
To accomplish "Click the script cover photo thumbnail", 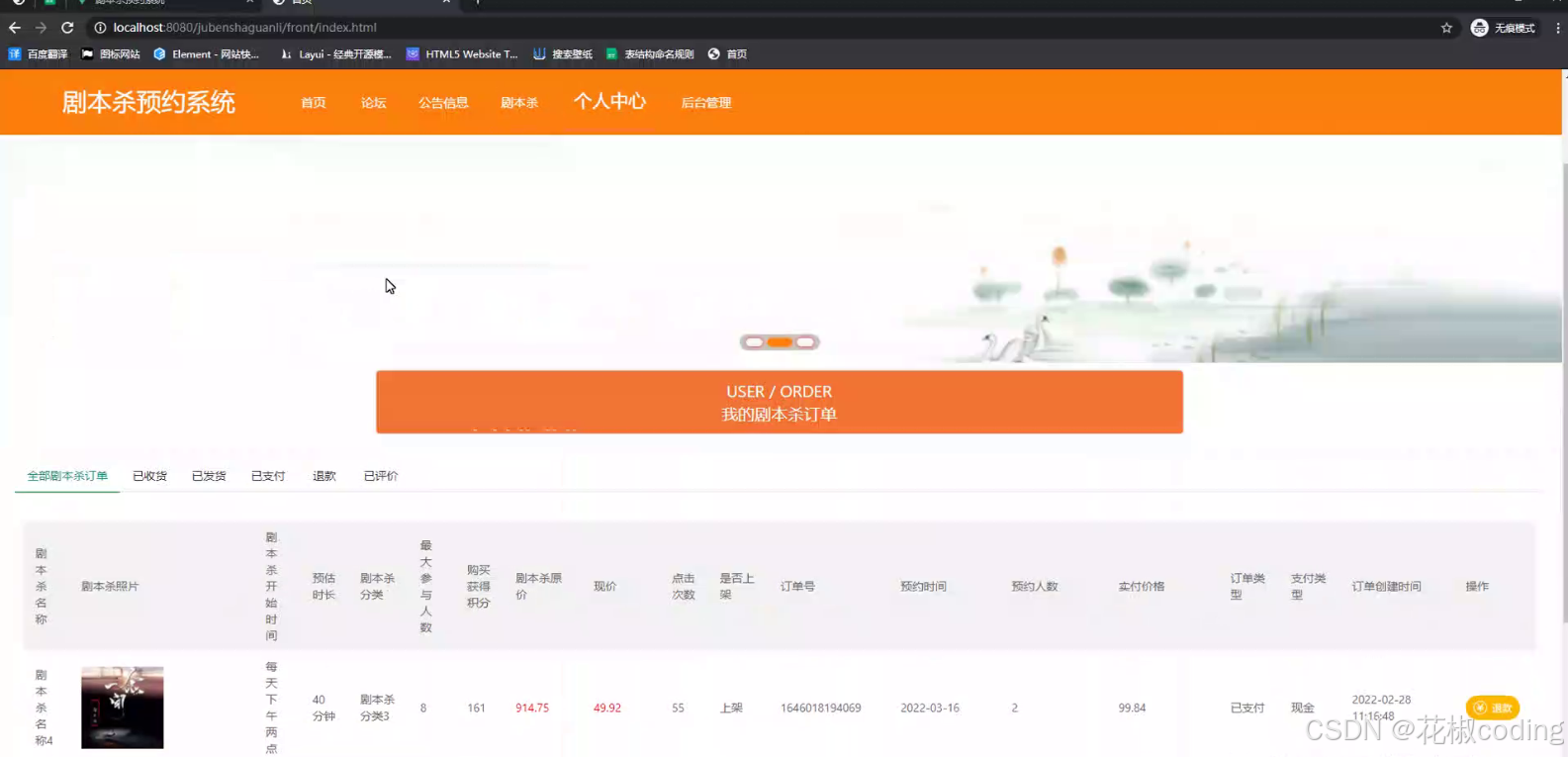I will point(123,708).
